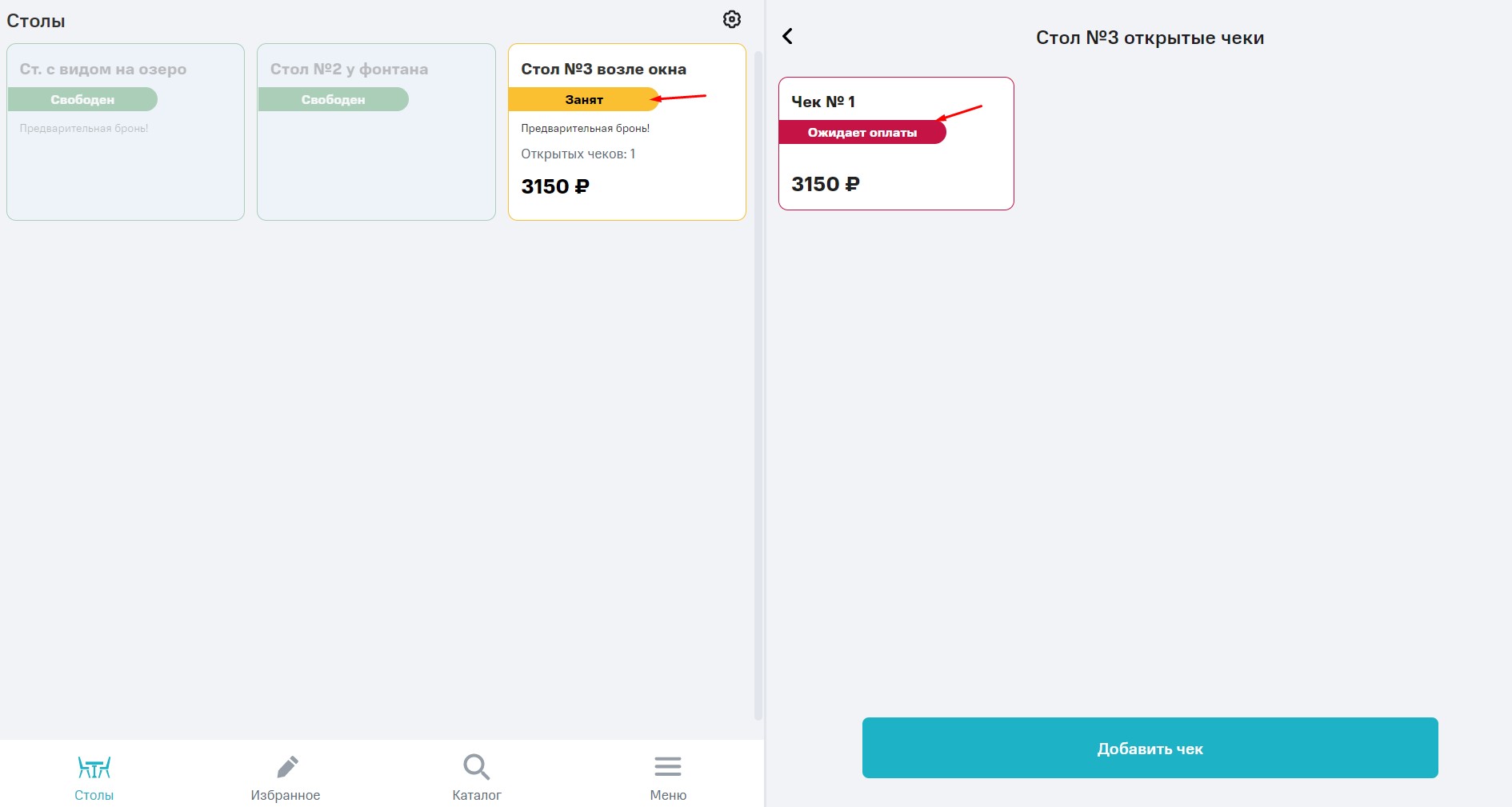Click Открытых чеков: 1 text

click(578, 154)
